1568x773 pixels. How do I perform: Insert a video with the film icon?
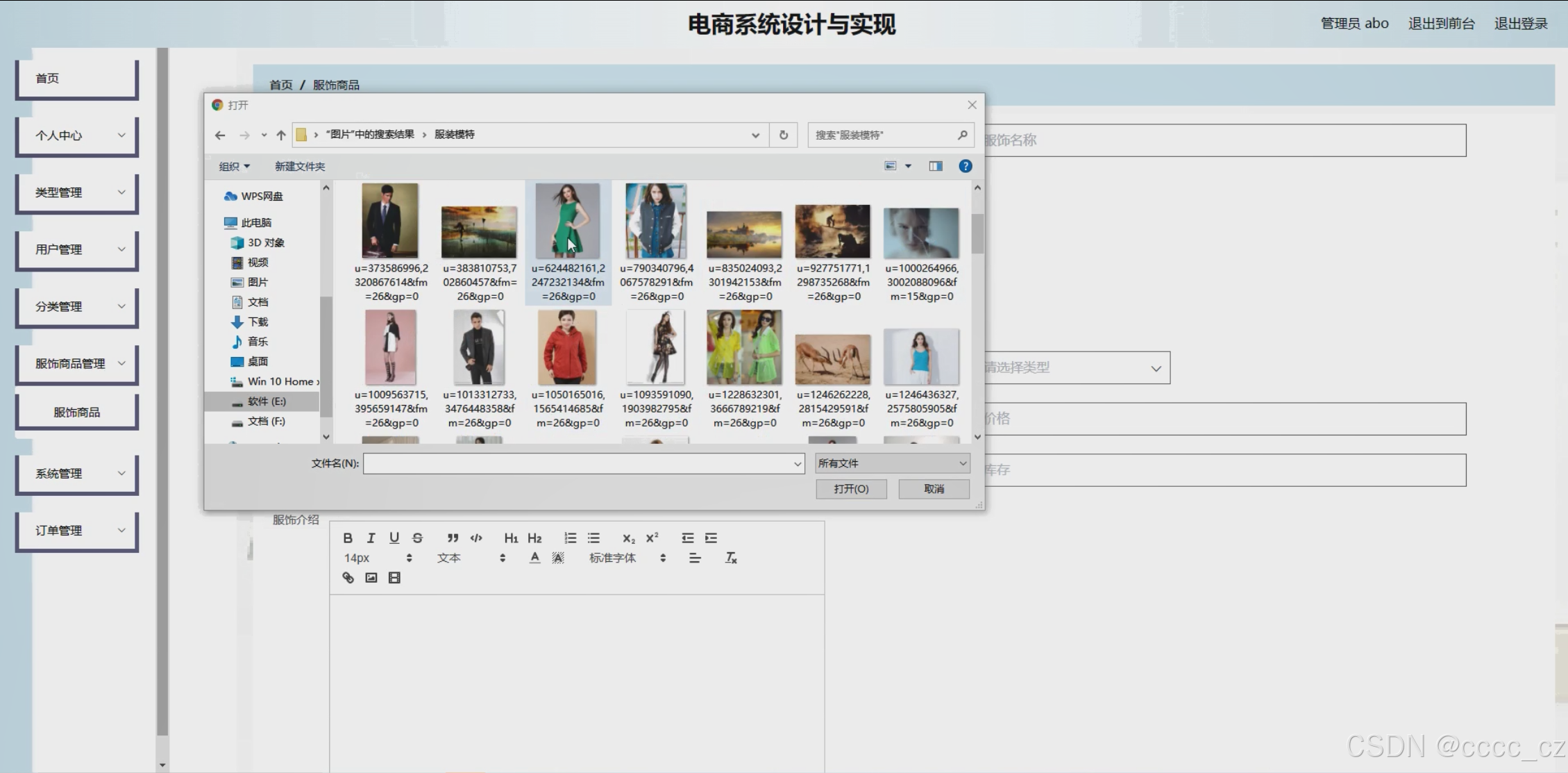coord(394,578)
